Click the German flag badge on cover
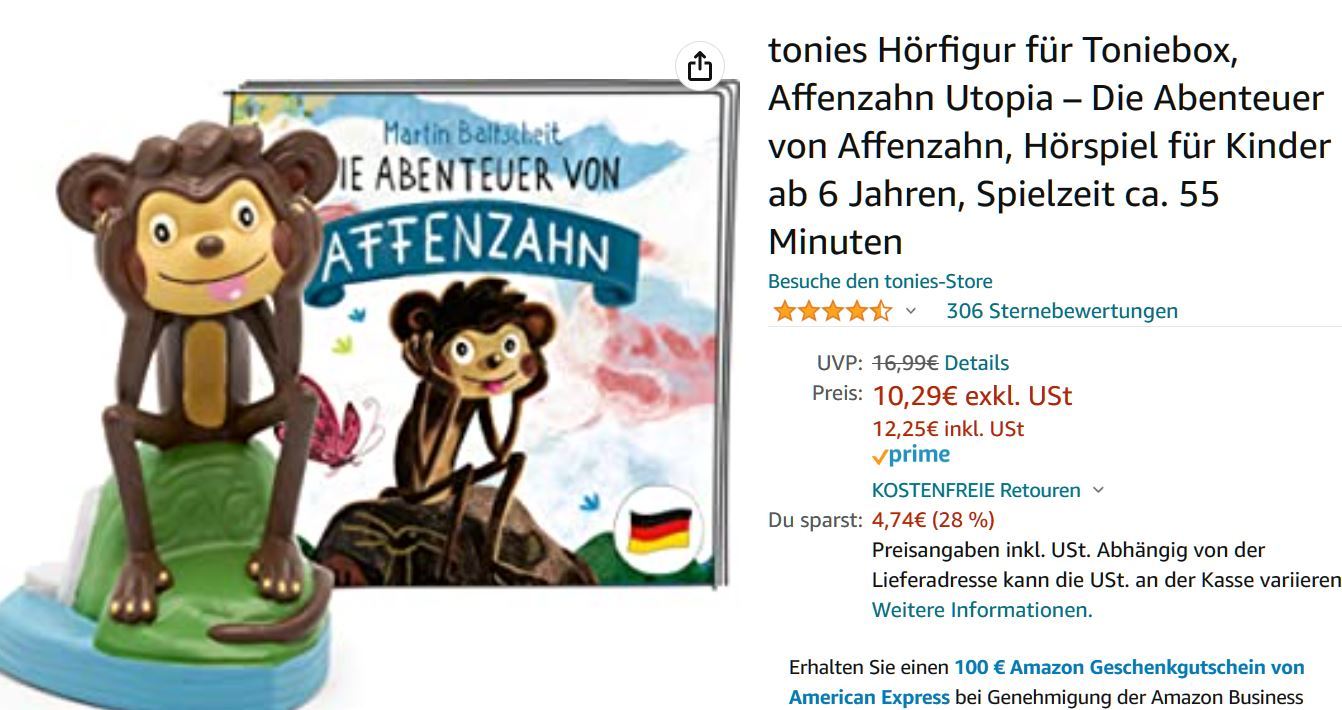The height and width of the screenshot is (710, 1342). click(x=660, y=528)
